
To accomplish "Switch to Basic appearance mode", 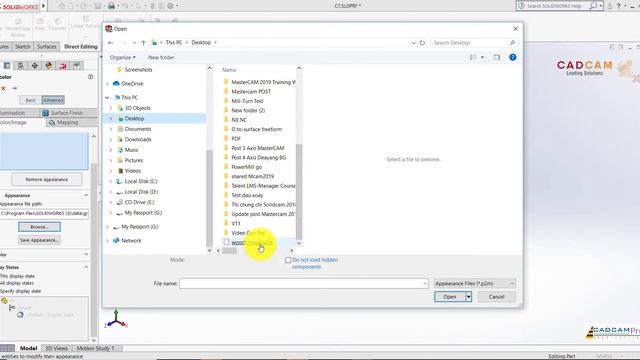I will point(31,100).
